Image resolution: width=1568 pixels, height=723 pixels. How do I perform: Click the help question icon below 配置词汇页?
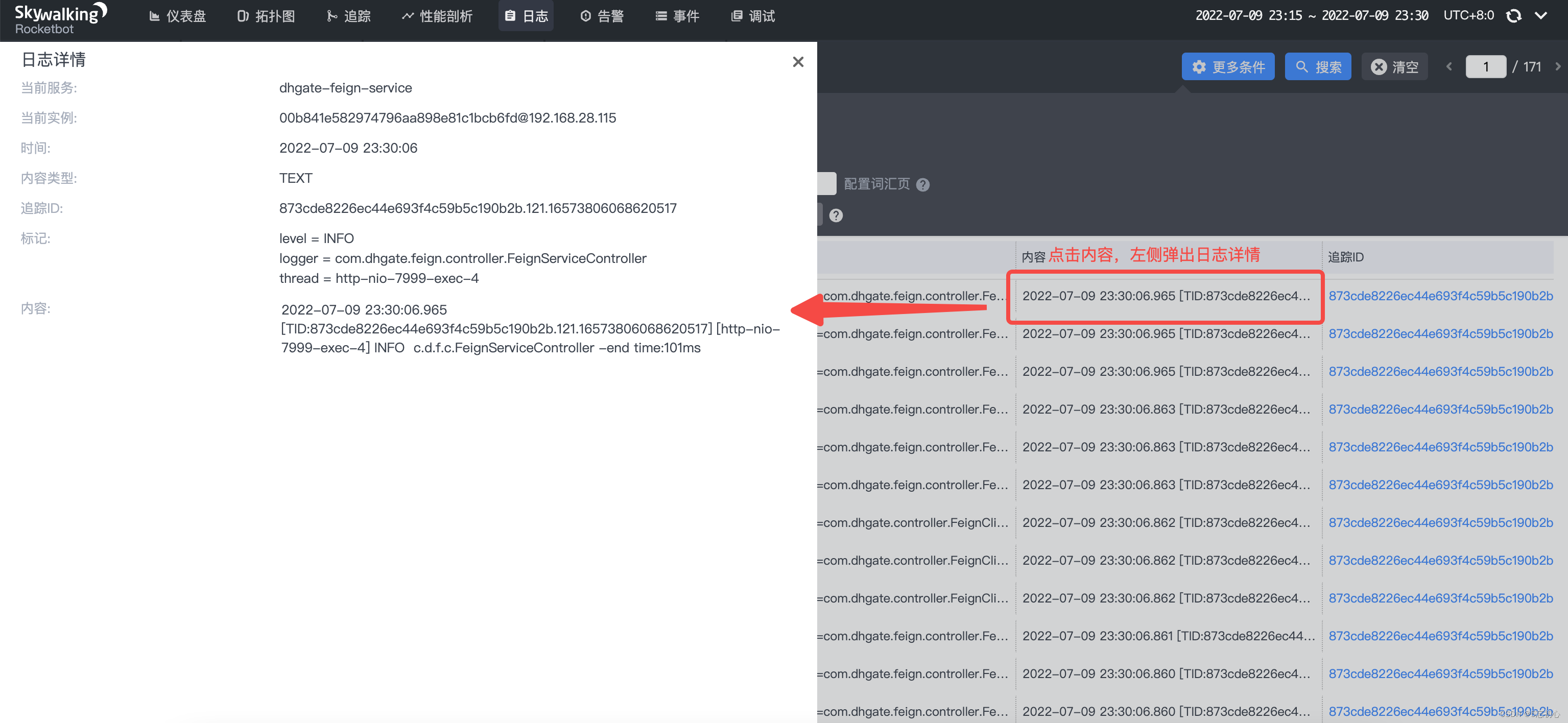pos(836,215)
